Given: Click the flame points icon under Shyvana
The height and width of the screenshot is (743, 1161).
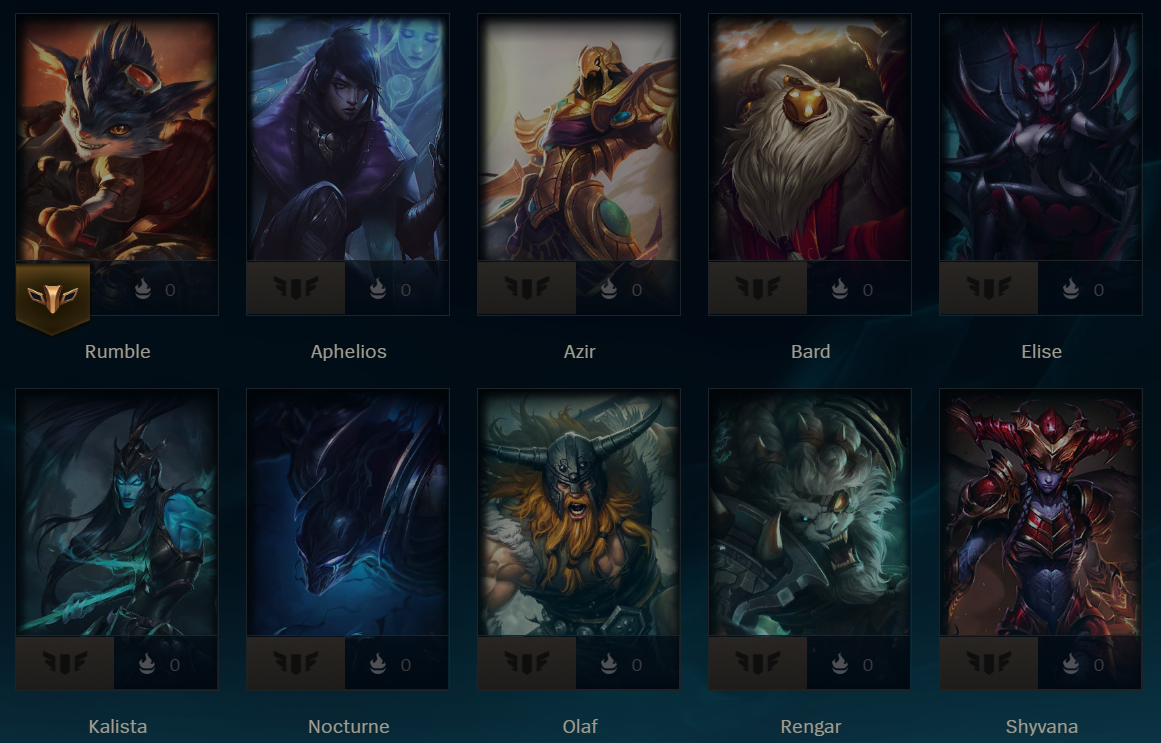Looking at the screenshot, I should (1071, 664).
